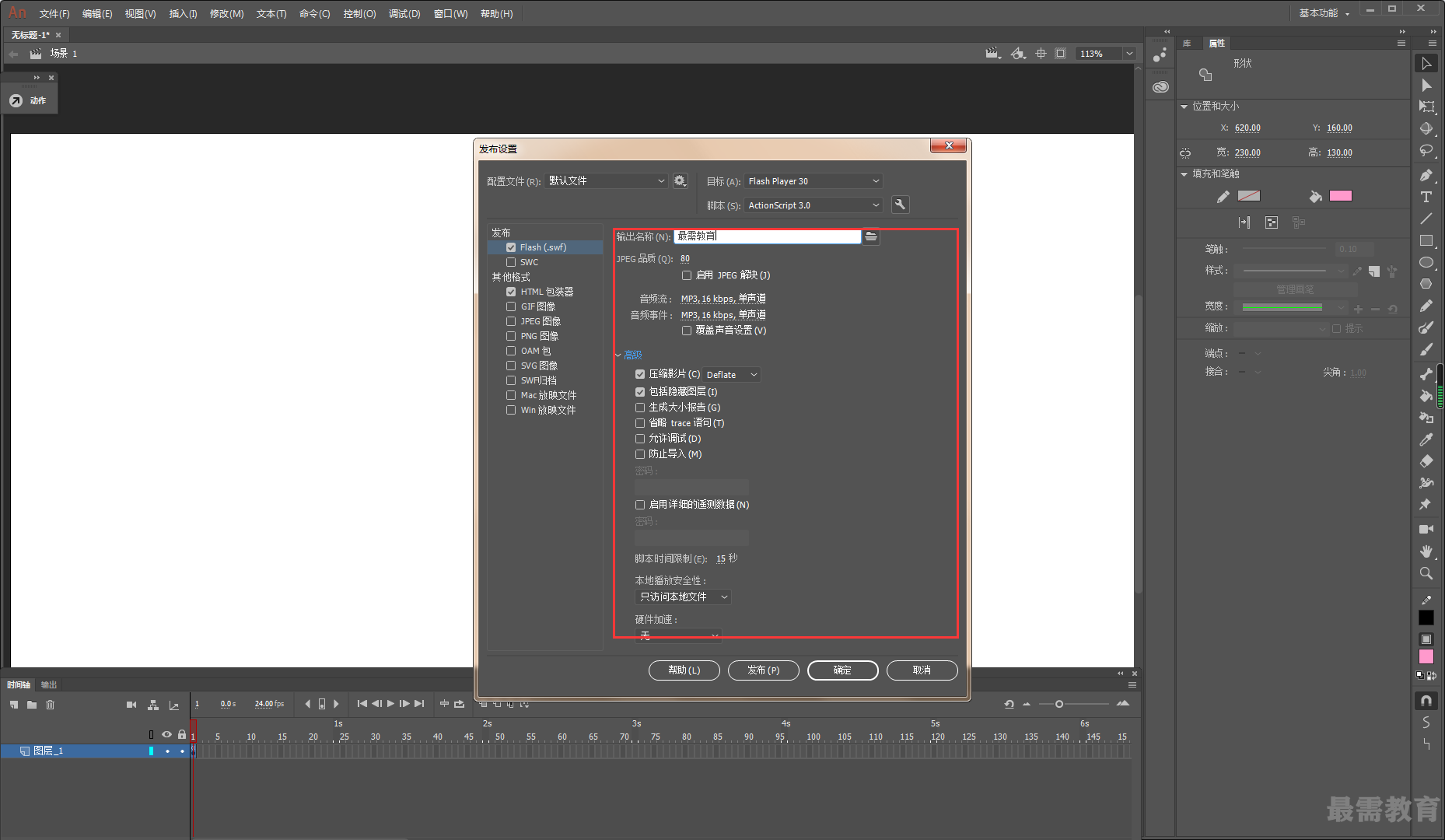Select the Zoom magnifier tool

click(x=1426, y=572)
